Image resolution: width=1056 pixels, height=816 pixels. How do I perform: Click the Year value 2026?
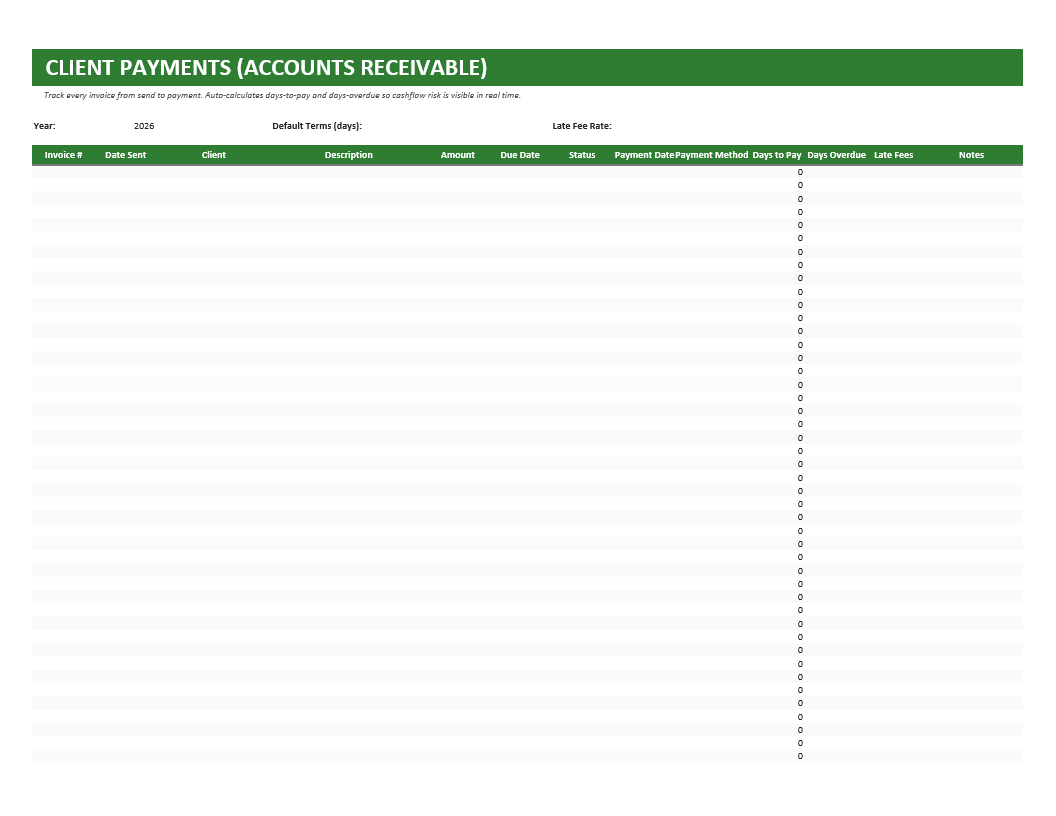pyautogui.click(x=144, y=126)
